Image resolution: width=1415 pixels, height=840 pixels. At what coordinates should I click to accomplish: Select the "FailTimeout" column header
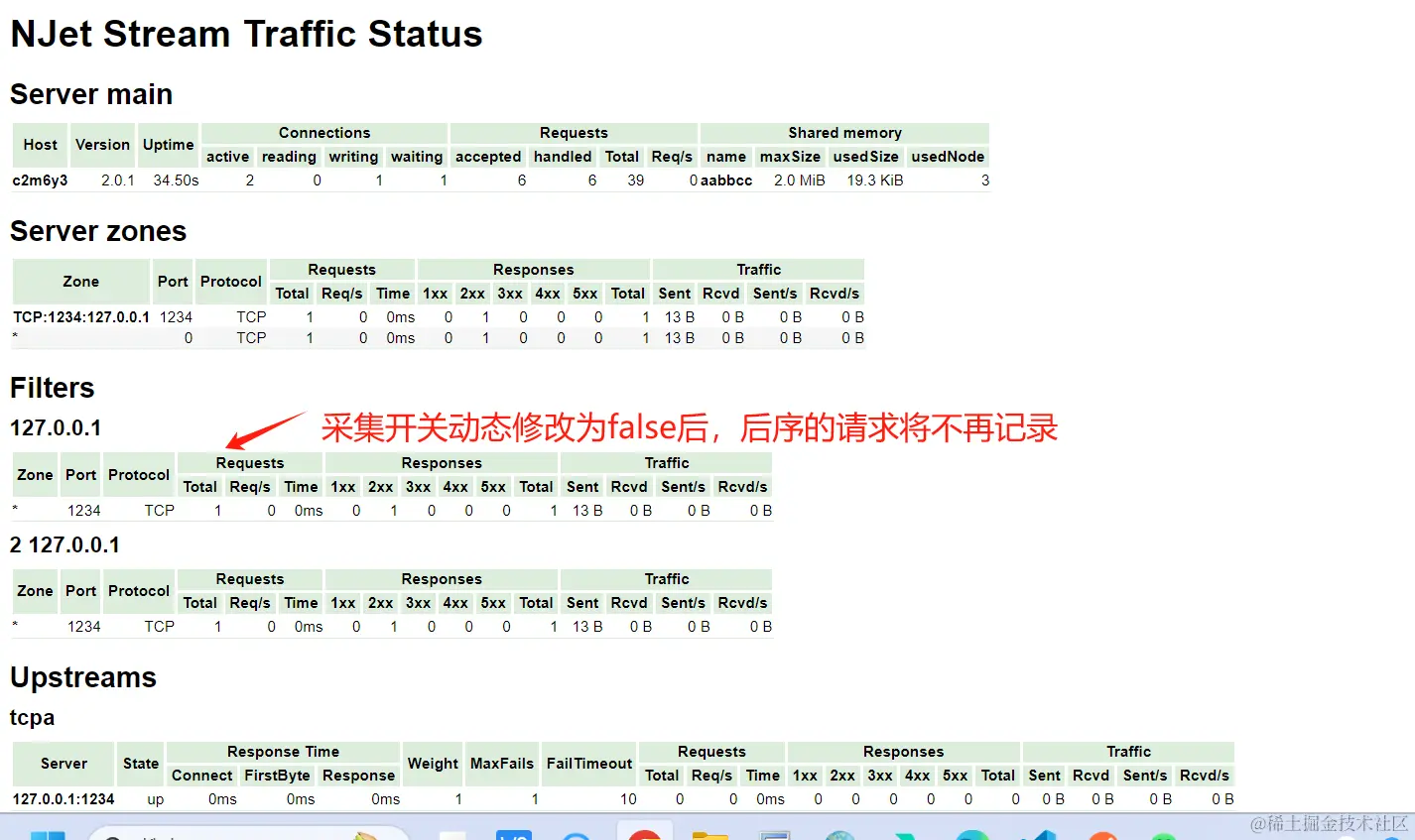589,764
